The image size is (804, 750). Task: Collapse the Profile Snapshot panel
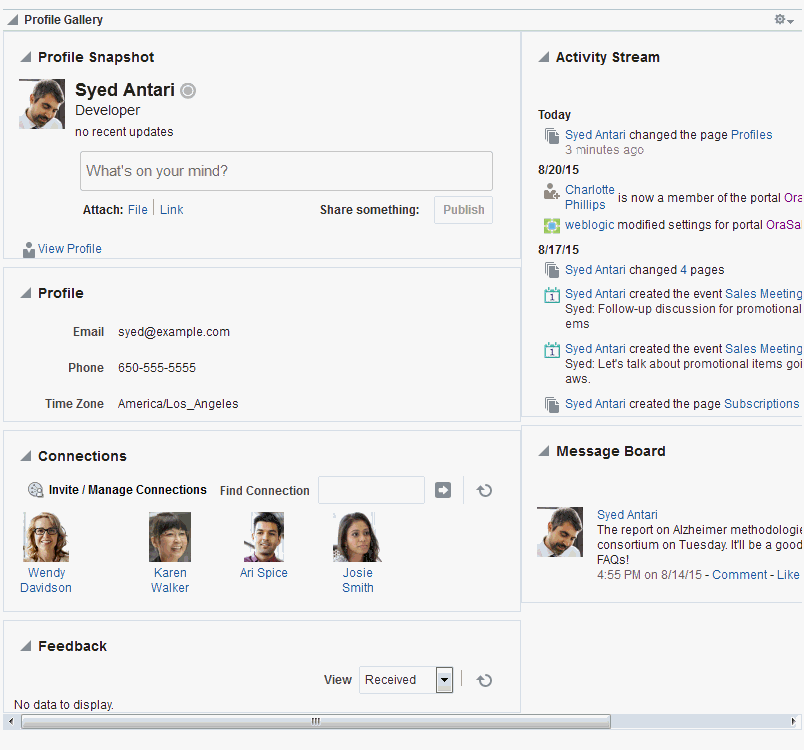(26, 57)
